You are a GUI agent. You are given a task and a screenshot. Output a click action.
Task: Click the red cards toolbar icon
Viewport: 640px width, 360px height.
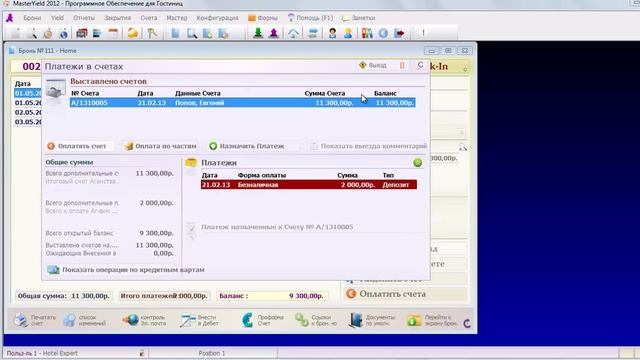[x=82, y=33]
